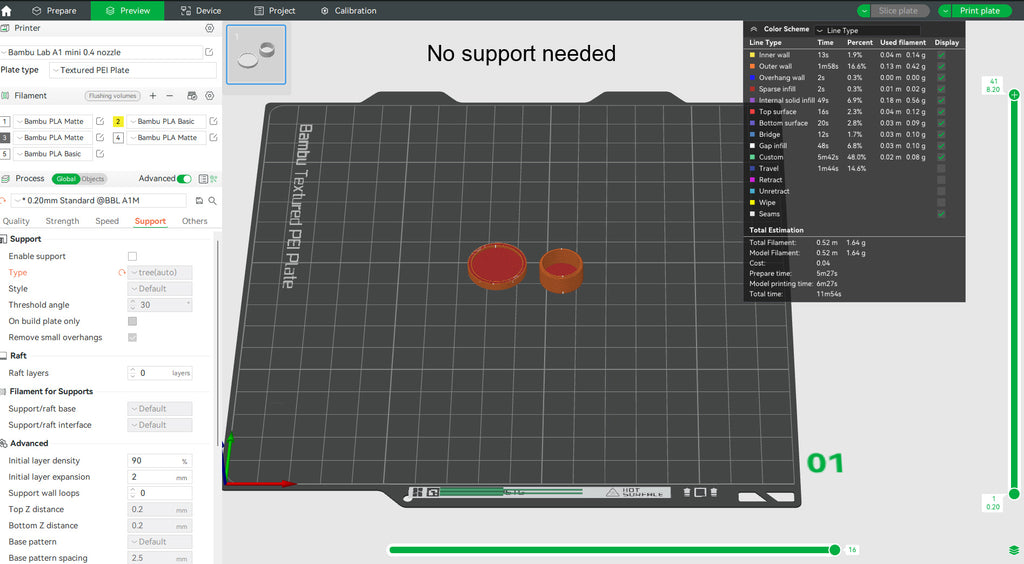Open printer settings gear icon
The image size is (1024, 564).
click(x=209, y=28)
